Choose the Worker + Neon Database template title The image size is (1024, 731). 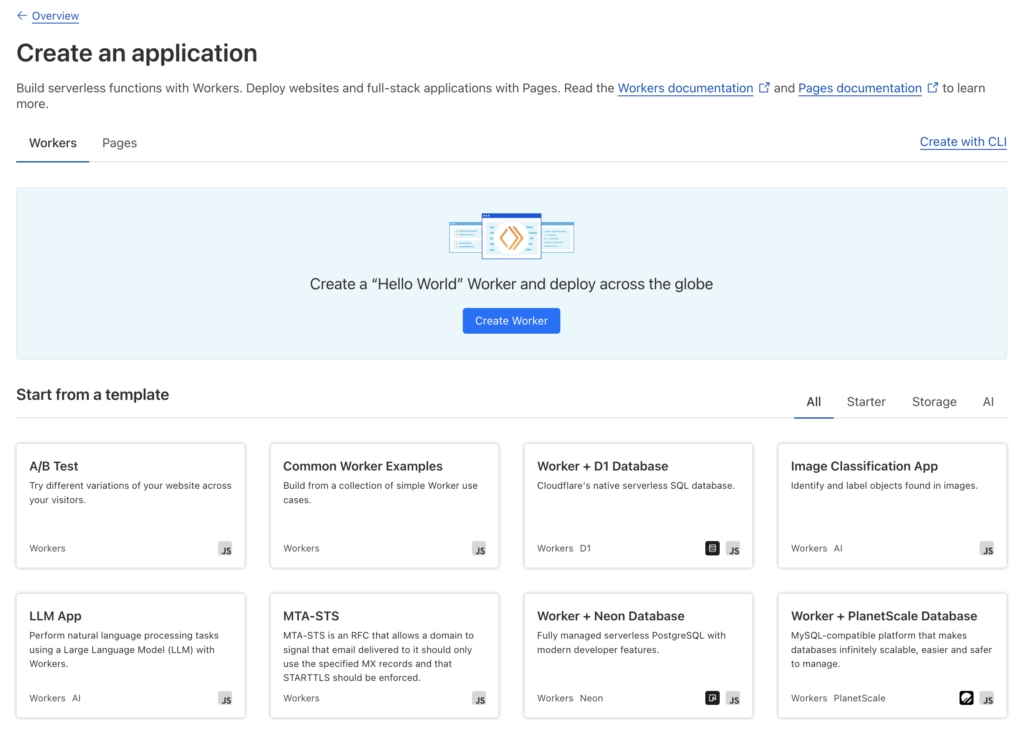pos(611,616)
